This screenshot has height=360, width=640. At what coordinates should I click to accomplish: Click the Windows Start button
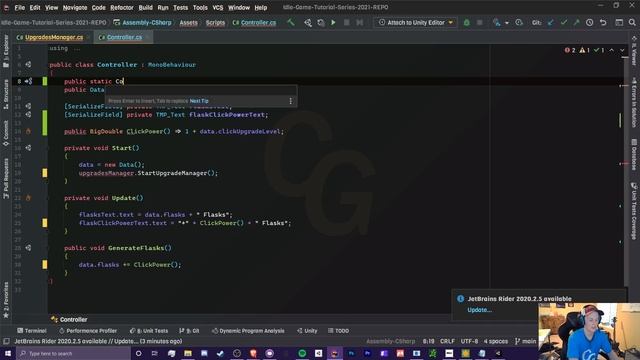coord(8,353)
